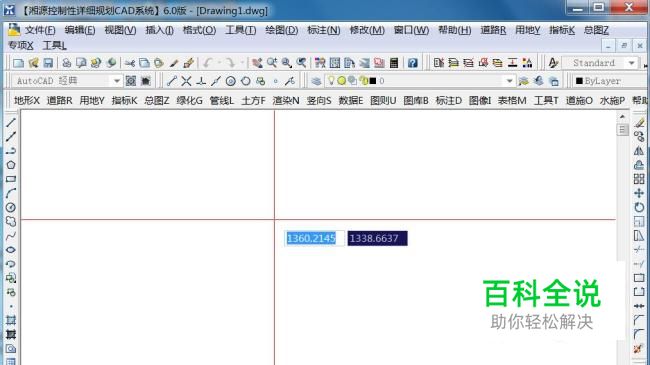This screenshot has height=365, width=650.
Task: Select the Move modify tool
Action: click(x=639, y=193)
